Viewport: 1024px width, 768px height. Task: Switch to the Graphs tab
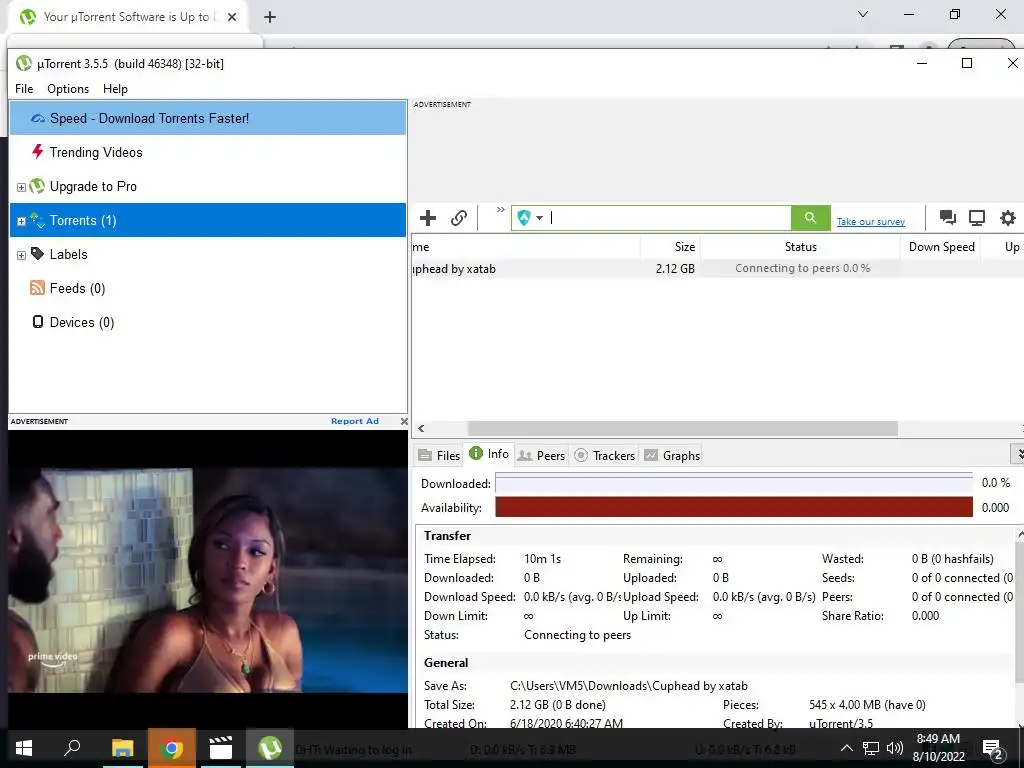[x=672, y=455]
